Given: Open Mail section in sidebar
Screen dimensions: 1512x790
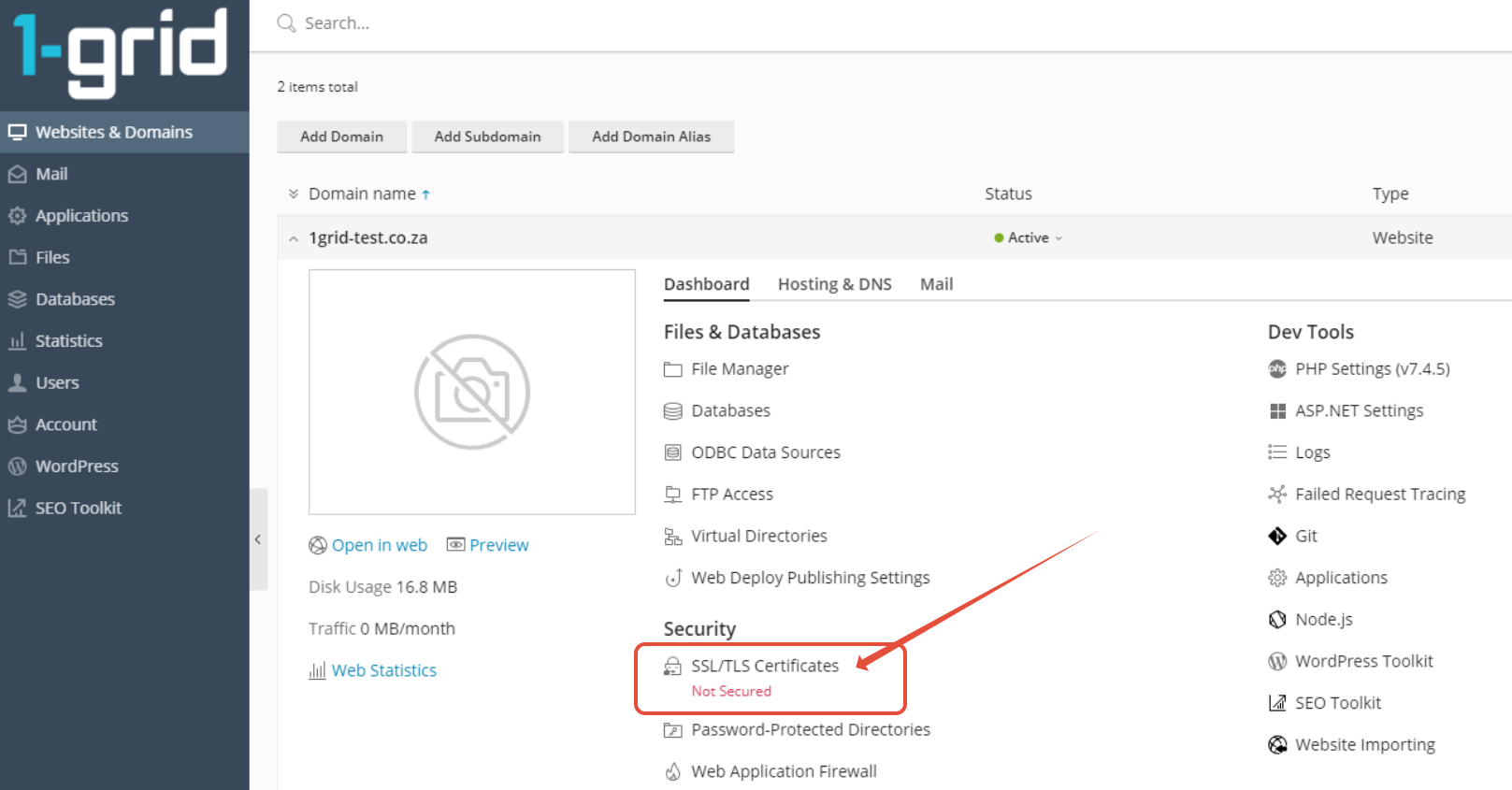Looking at the screenshot, I should tap(124, 174).
